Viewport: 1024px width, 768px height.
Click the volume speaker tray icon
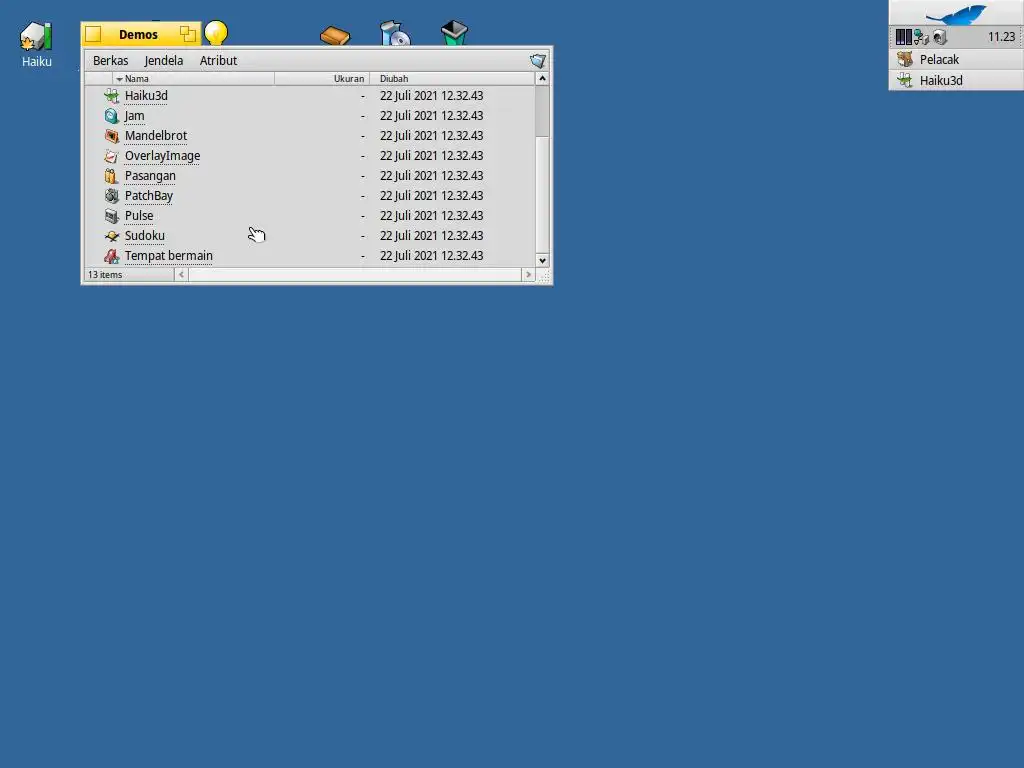click(x=940, y=37)
